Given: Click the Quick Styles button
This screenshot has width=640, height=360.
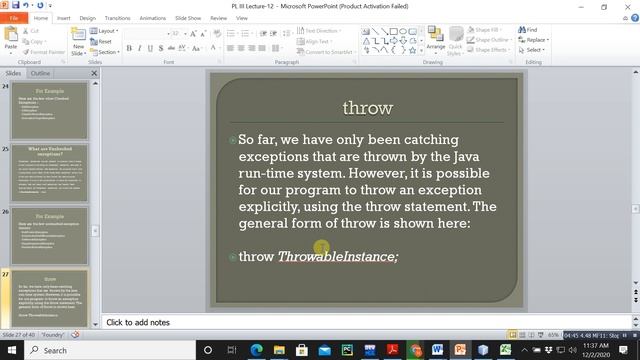Looking at the screenshot, I should (455, 41).
